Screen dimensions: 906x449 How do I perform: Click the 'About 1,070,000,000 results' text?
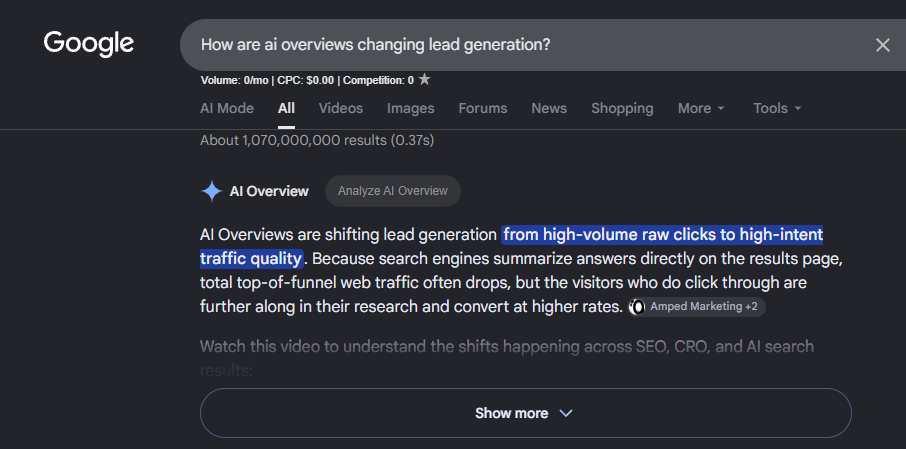[317, 140]
